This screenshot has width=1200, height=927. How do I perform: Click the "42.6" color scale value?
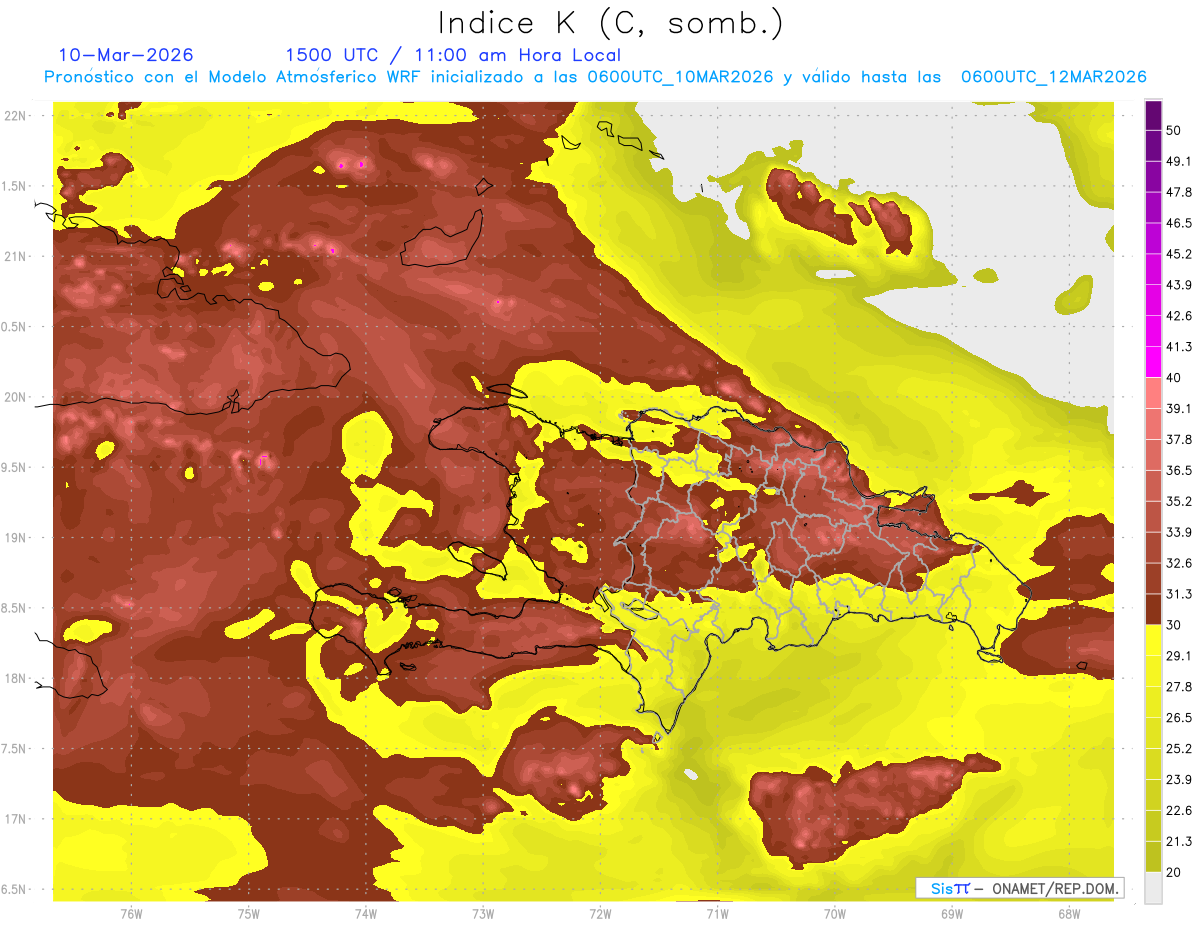tap(1179, 316)
